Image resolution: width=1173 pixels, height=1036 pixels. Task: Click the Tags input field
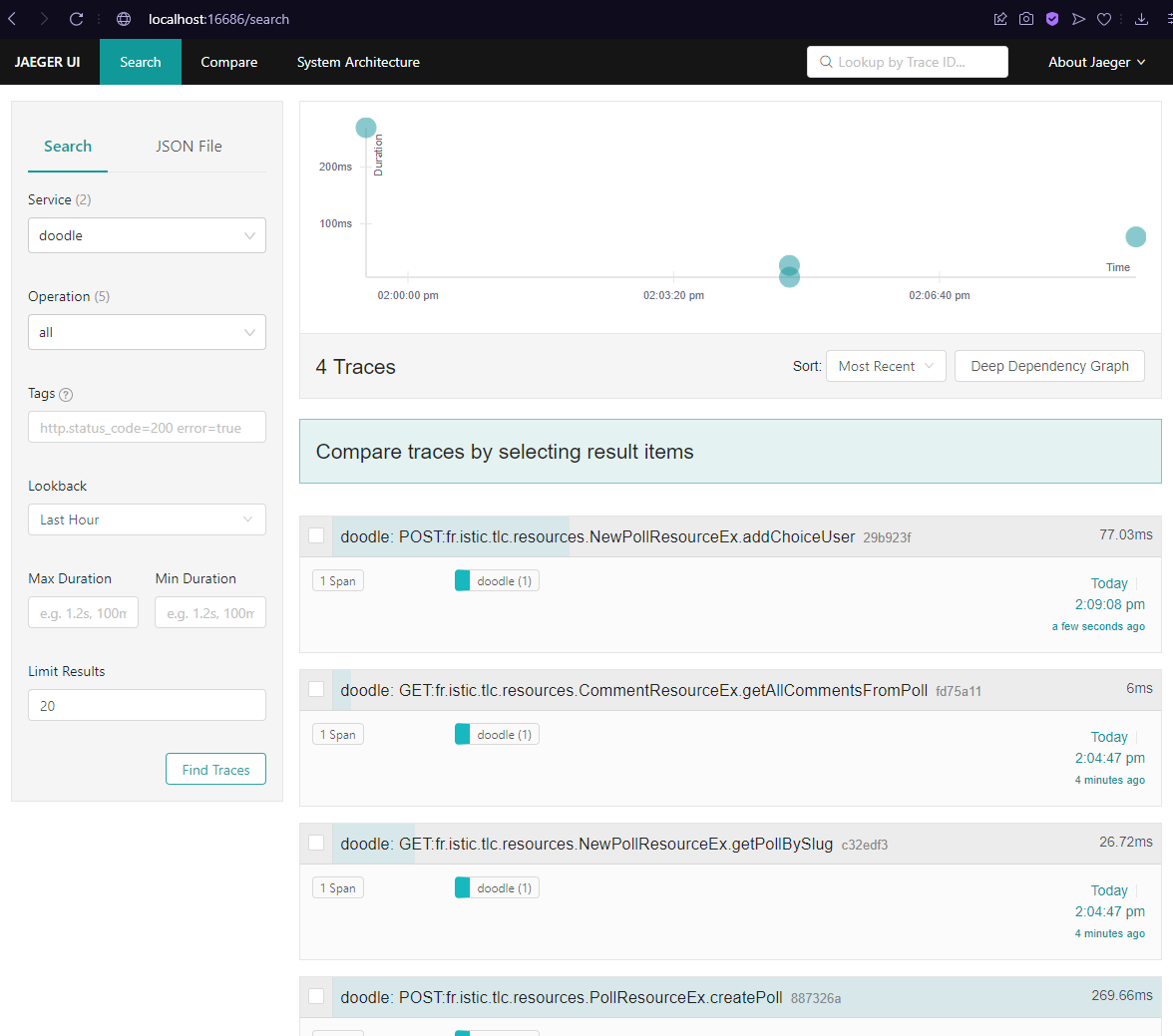[147, 427]
